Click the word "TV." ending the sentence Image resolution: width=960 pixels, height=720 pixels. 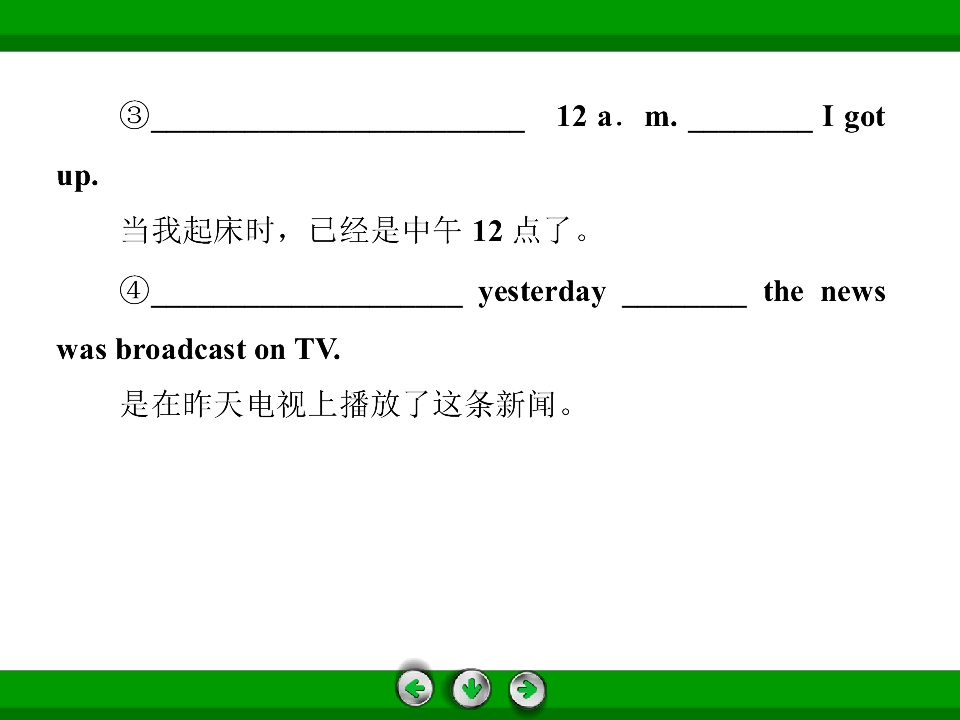click(317, 349)
